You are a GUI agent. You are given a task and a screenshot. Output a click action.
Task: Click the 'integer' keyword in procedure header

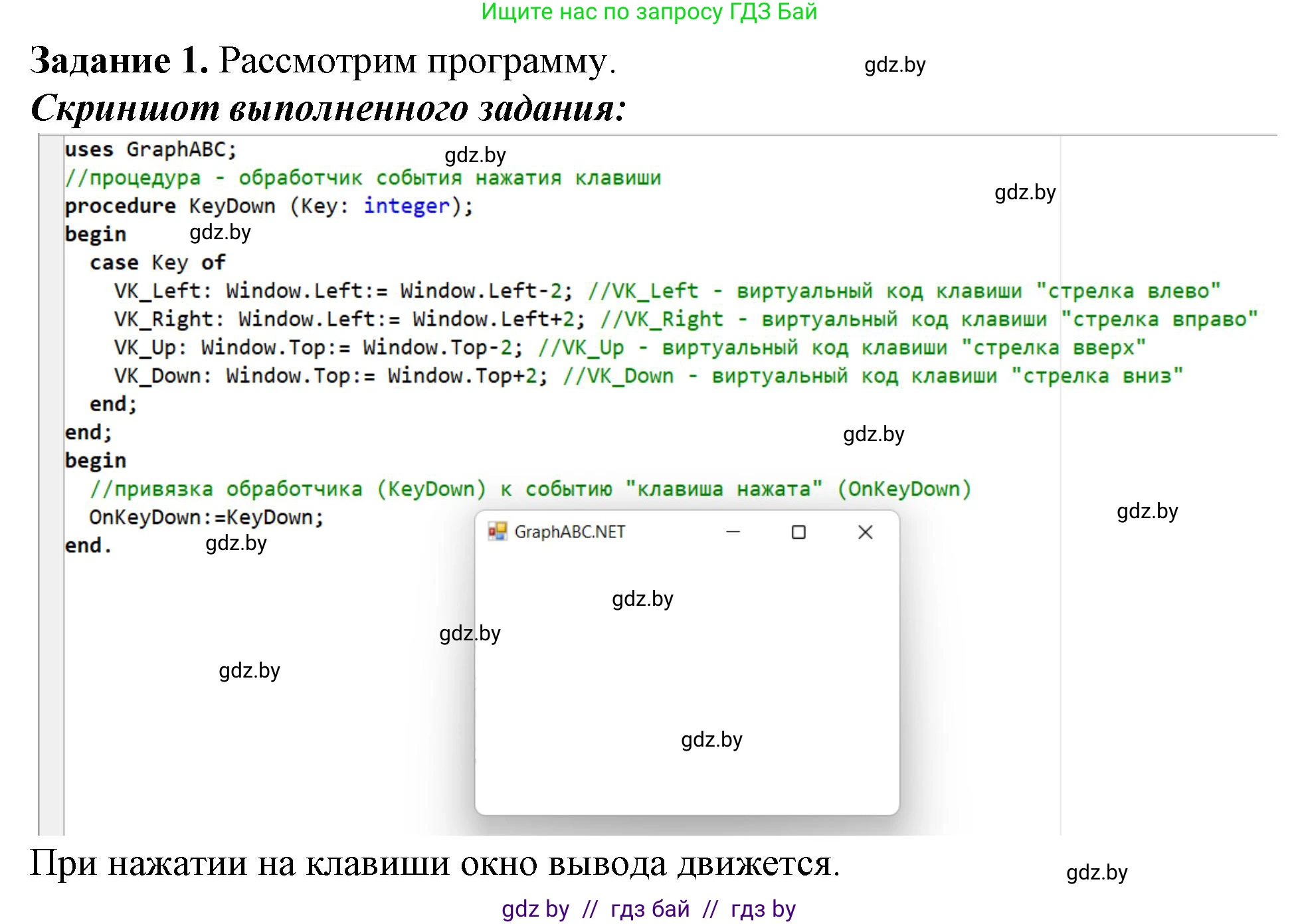click(407, 206)
